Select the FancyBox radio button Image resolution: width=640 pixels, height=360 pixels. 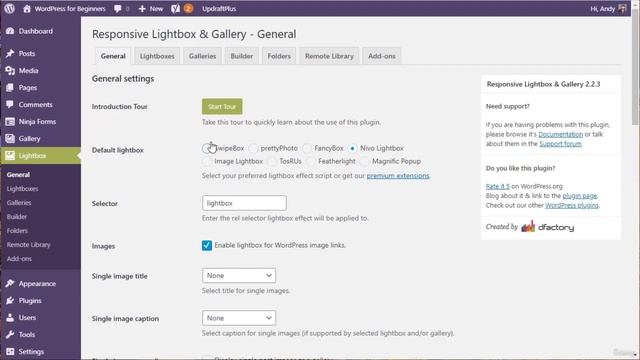point(307,148)
